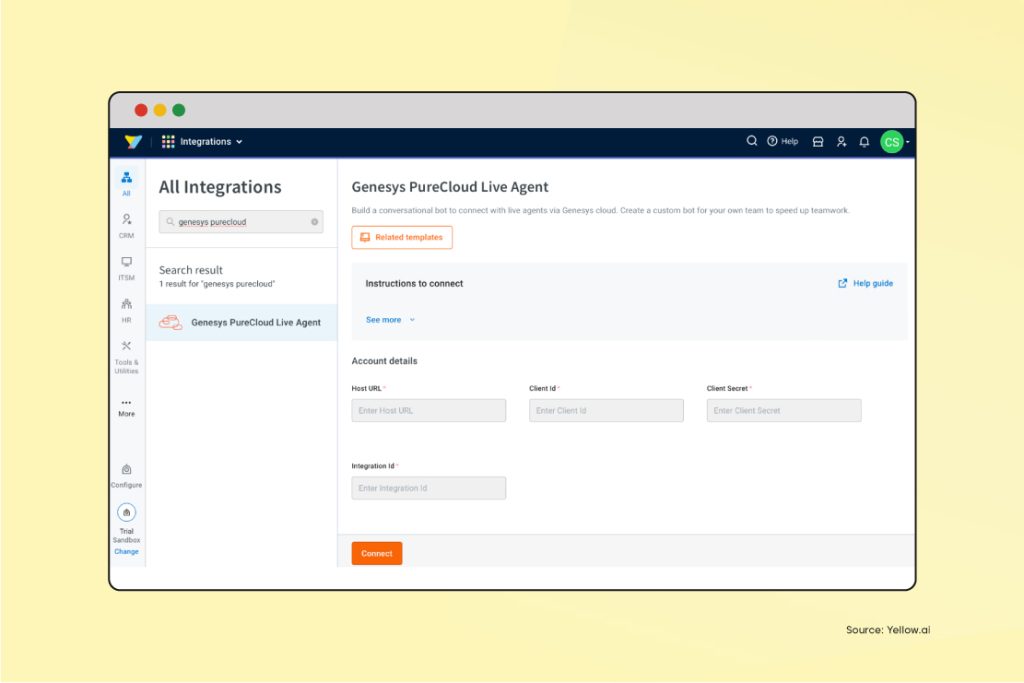The height and width of the screenshot is (683, 1024).
Task: Click the yellow minimize window button
Action: point(160,110)
